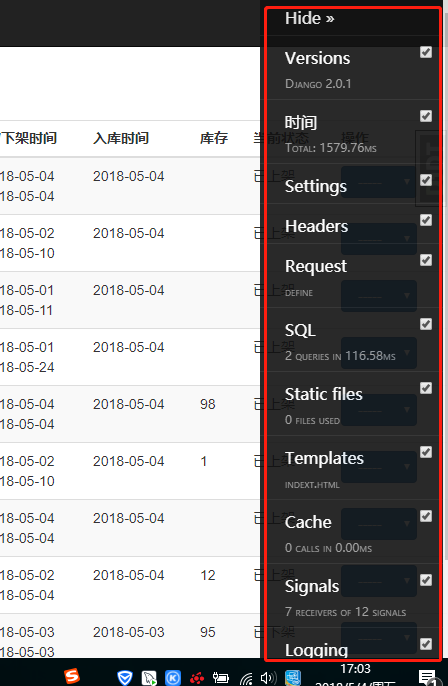Click the 2018-05-03 入库时间 cell

click(x=129, y=632)
